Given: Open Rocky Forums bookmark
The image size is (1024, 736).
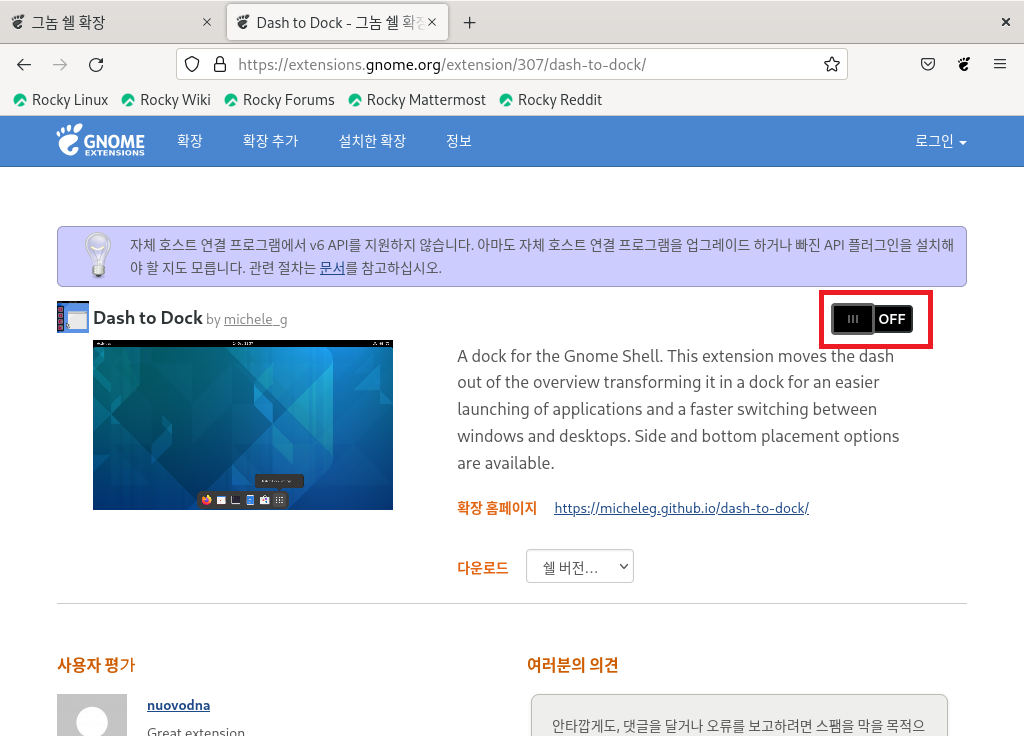Looking at the screenshot, I should (280, 100).
